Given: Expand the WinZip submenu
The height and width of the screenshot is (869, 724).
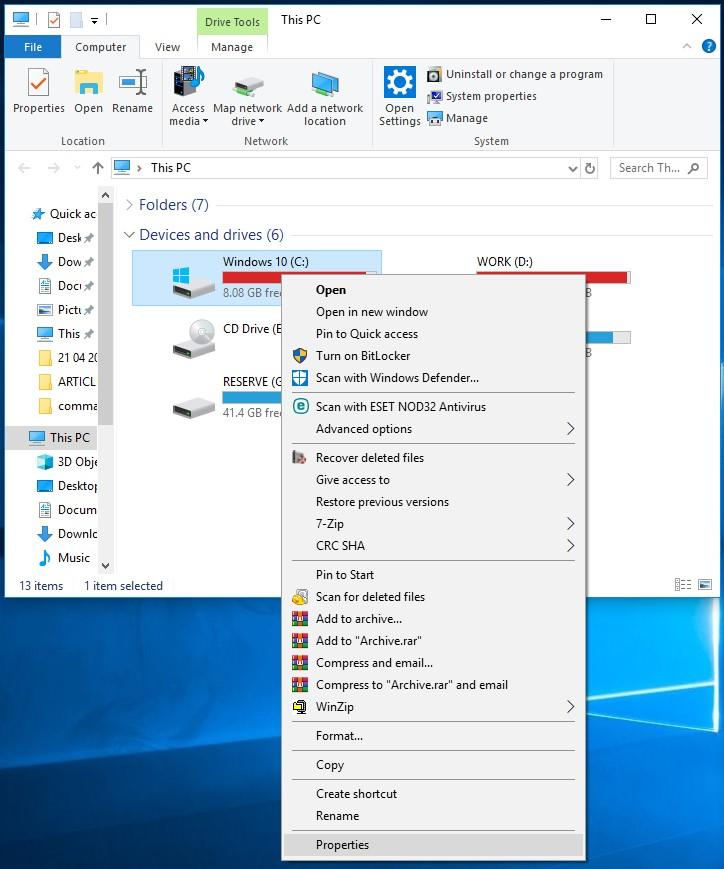Looking at the screenshot, I should tap(434, 707).
